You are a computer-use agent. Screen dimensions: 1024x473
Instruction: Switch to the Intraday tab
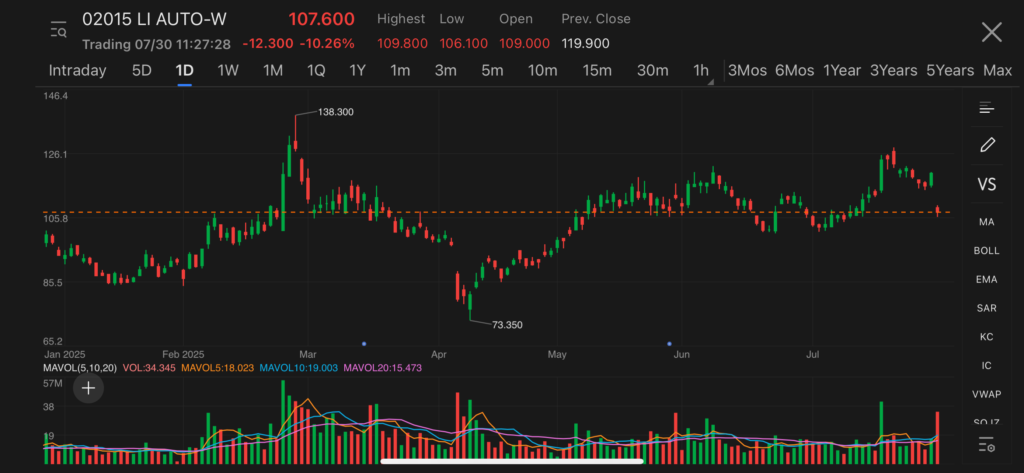(77, 71)
